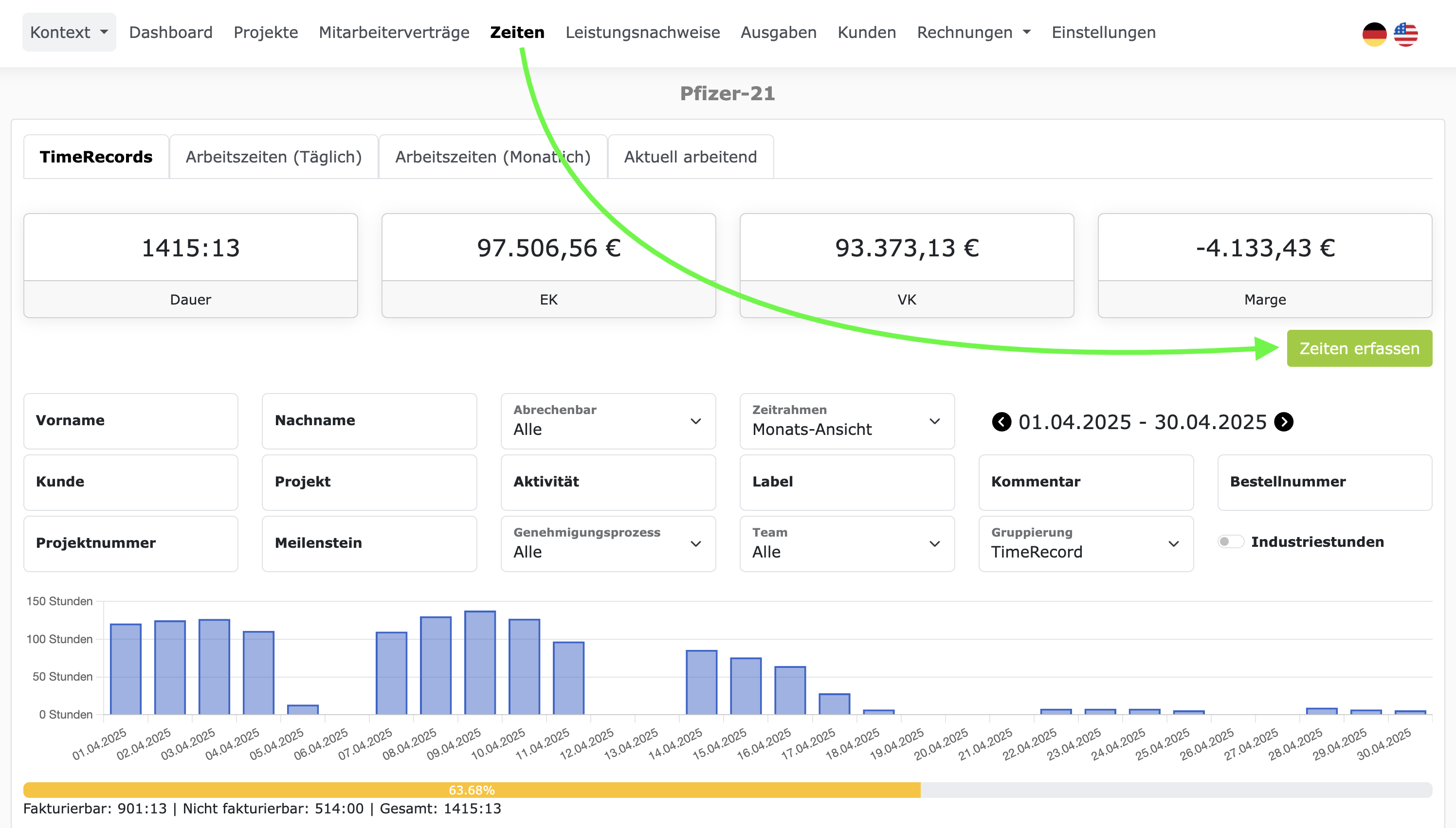Open the Aktuell arbeitend tab
1456x828 pixels.
[690, 156]
